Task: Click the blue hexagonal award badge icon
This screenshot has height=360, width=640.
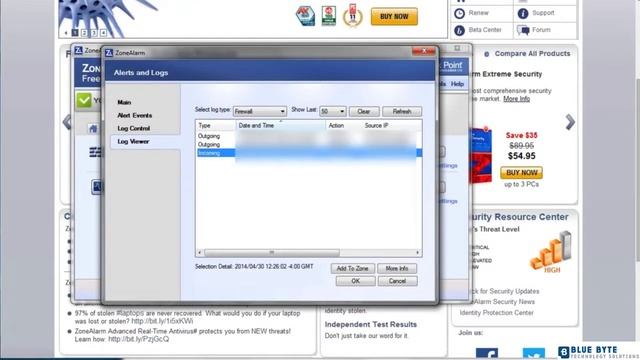Action: tap(305, 16)
